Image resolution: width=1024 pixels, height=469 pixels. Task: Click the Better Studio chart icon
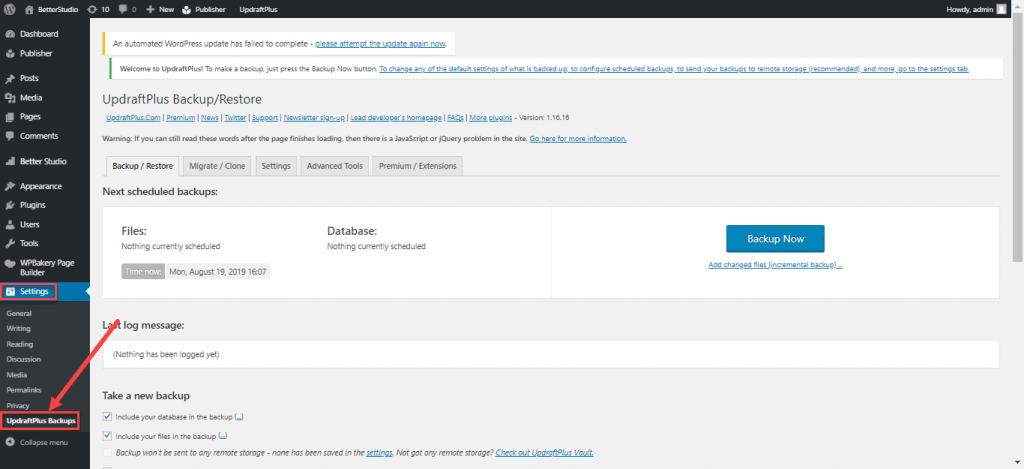[10, 161]
